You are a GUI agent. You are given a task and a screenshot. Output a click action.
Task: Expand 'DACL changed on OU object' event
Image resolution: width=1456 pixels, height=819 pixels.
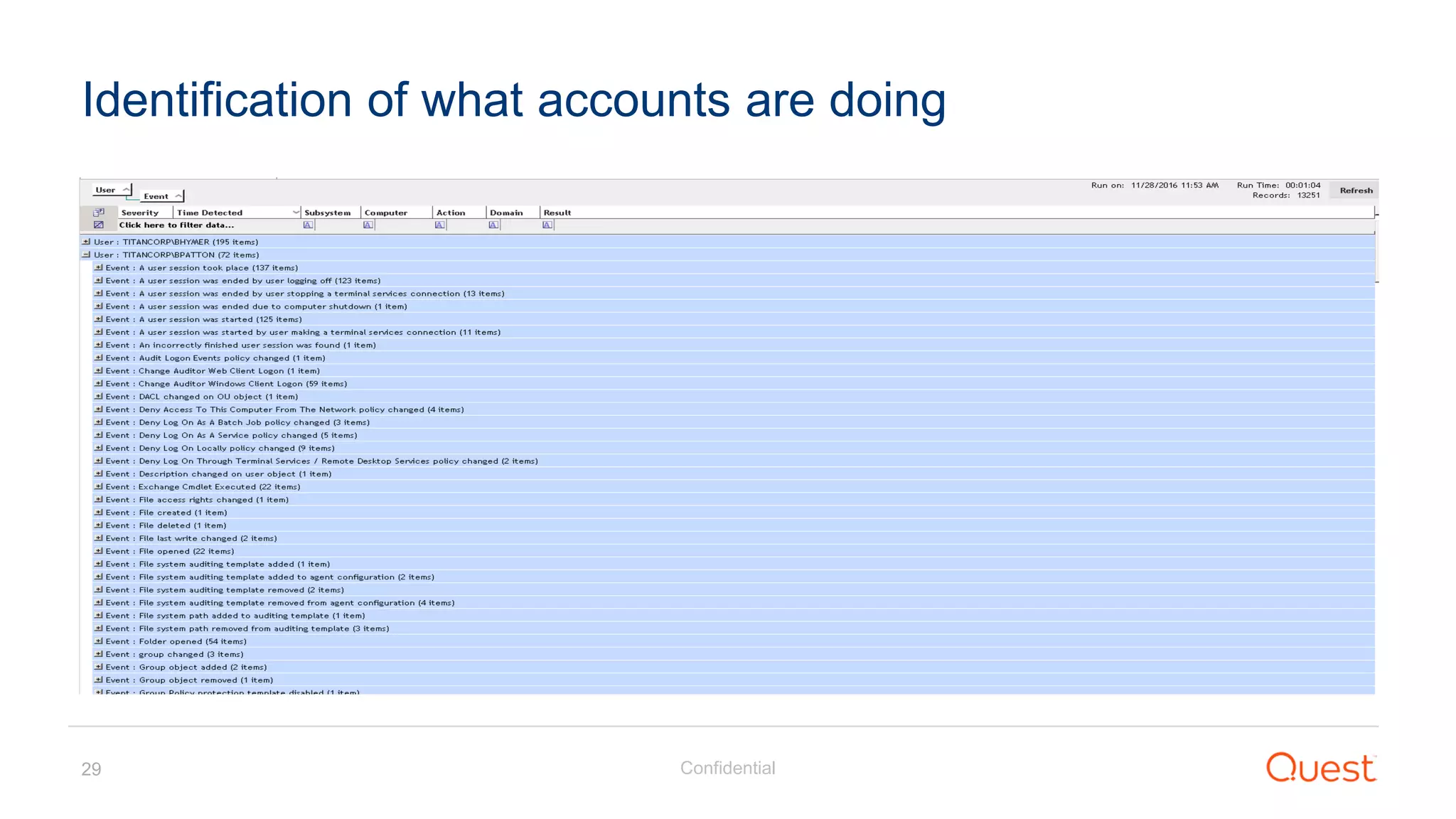[99, 397]
